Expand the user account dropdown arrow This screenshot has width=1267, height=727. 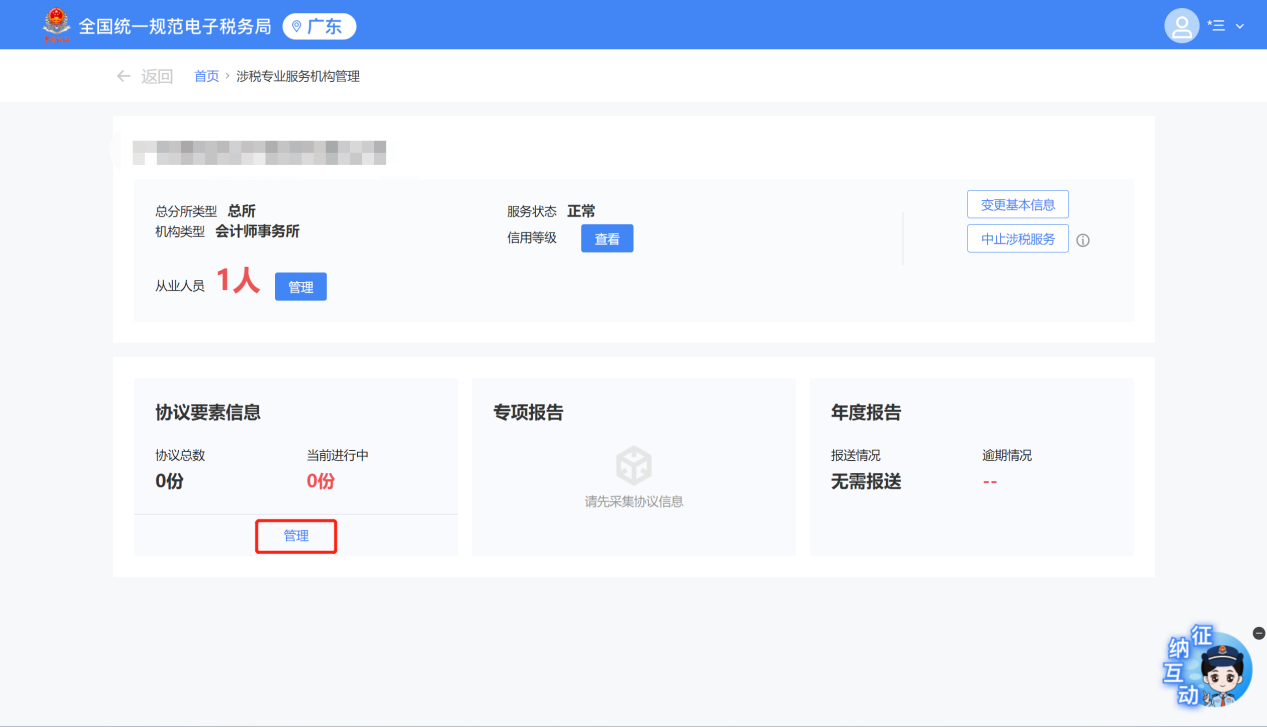tap(1240, 26)
